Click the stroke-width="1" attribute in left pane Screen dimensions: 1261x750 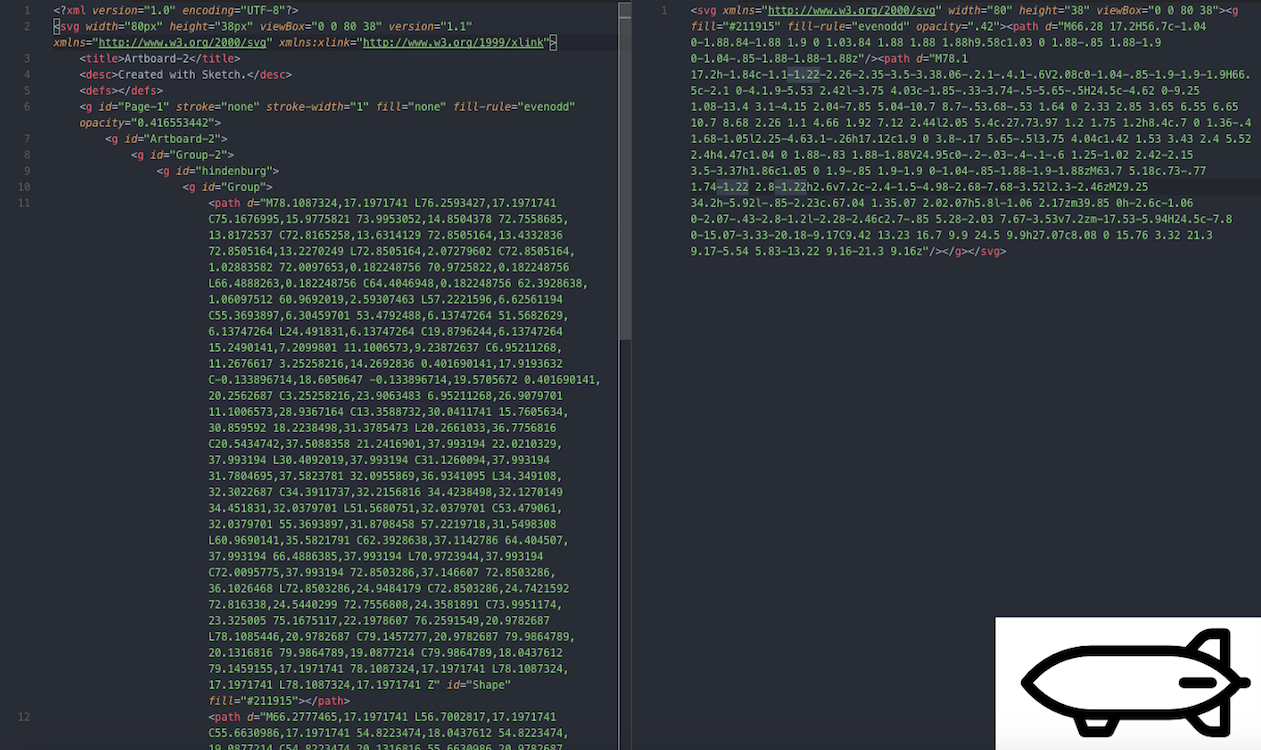coord(318,105)
